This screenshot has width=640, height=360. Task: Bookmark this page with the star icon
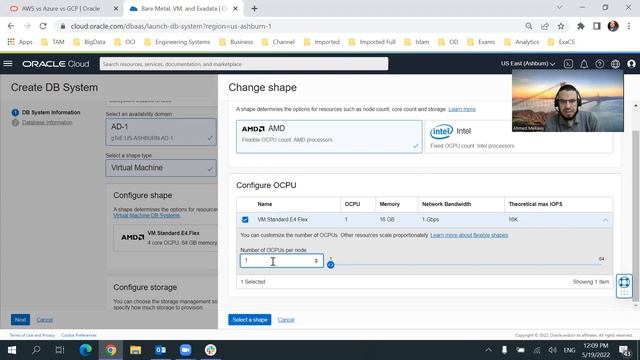561,26
